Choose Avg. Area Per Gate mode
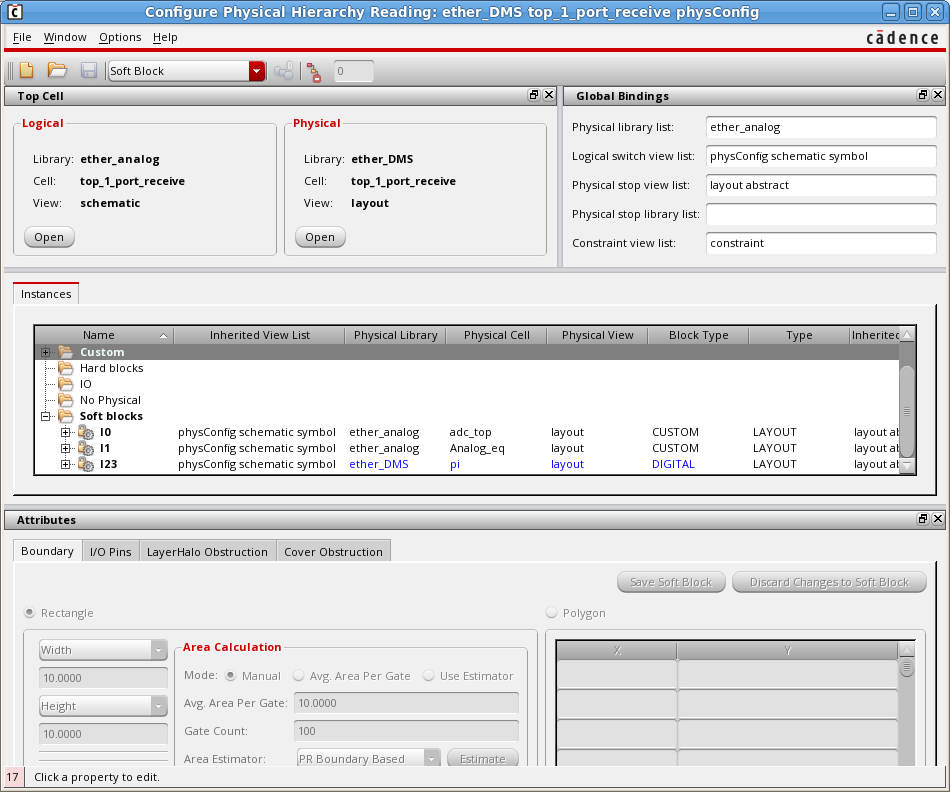Viewport: 950px width, 792px height. point(299,676)
